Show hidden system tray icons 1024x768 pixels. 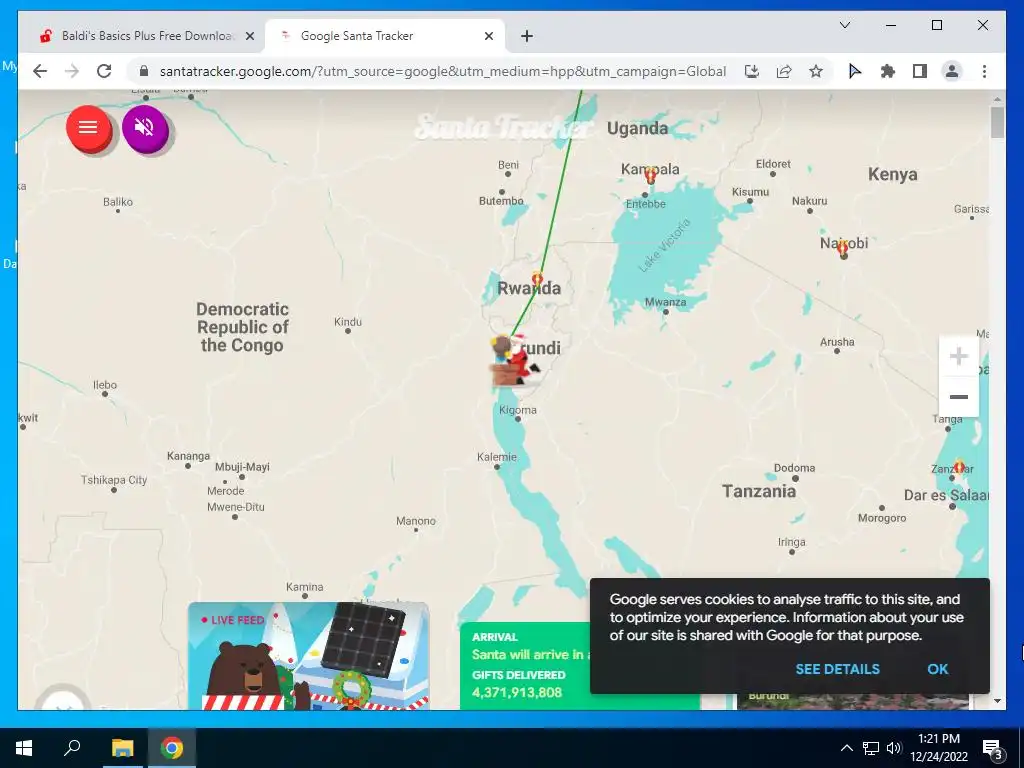[846, 748]
